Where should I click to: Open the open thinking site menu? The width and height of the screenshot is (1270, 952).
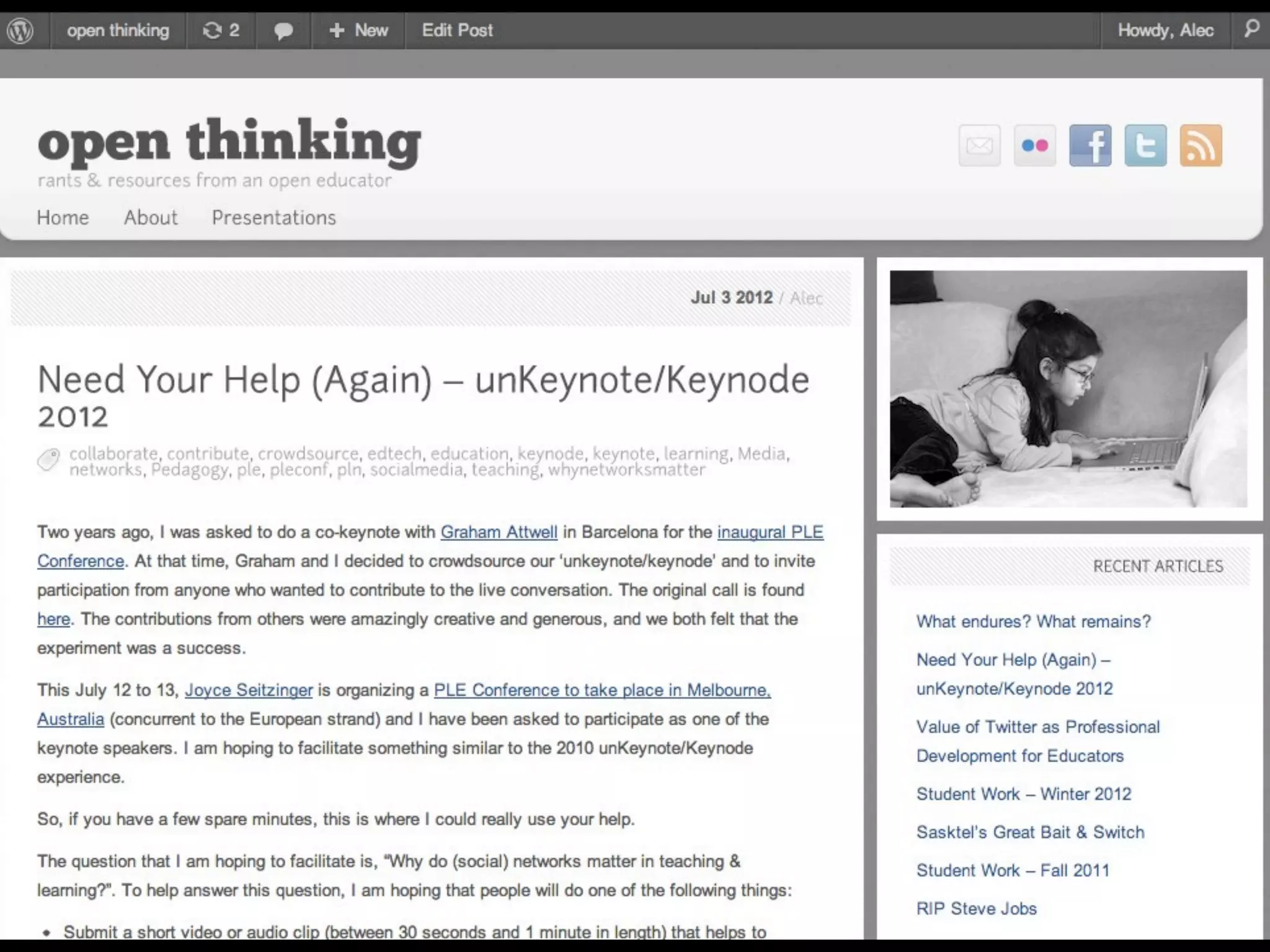pyautogui.click(x=118, y=30)
